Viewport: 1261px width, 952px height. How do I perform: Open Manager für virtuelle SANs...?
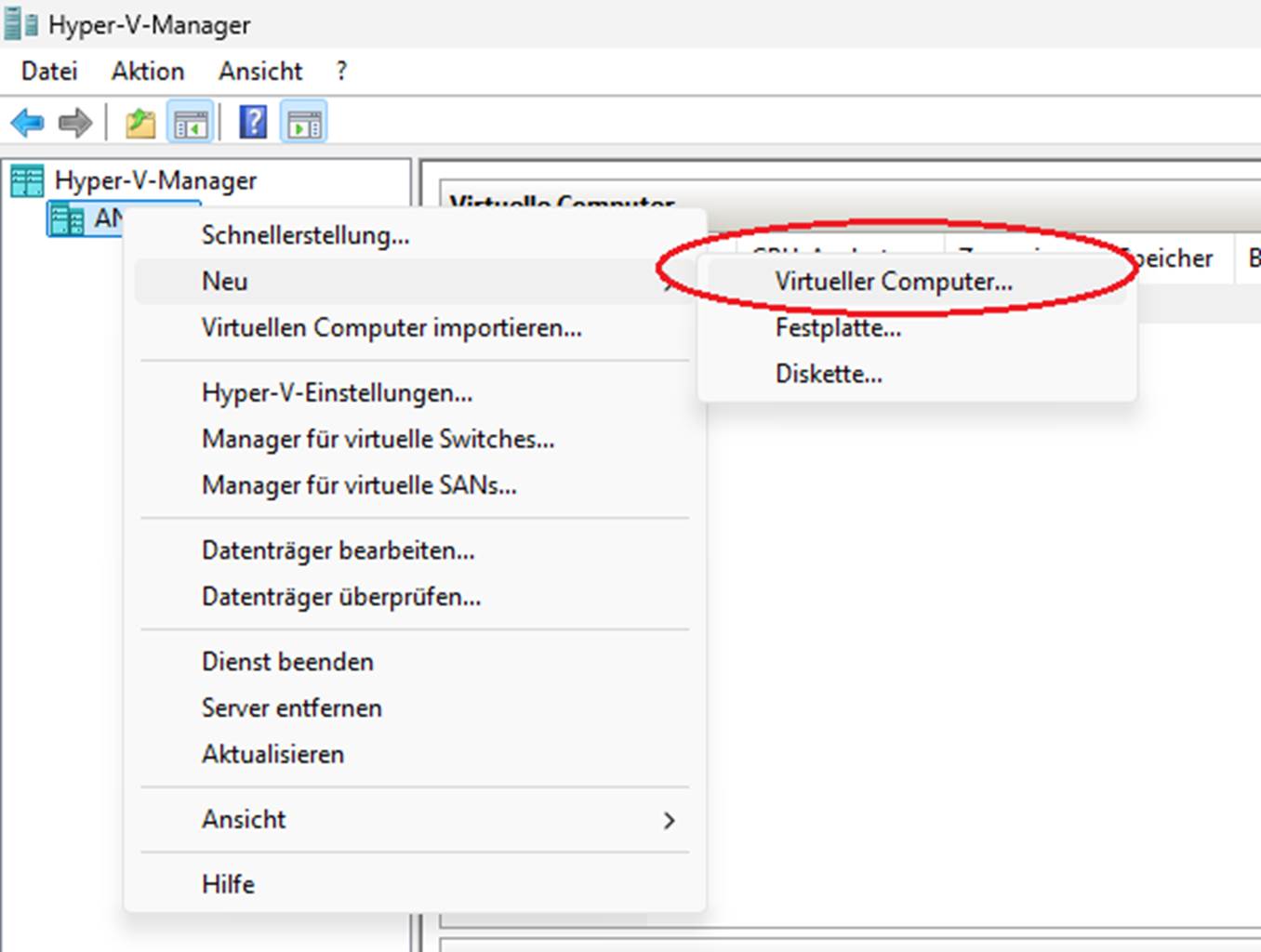[x=416, y=485]
